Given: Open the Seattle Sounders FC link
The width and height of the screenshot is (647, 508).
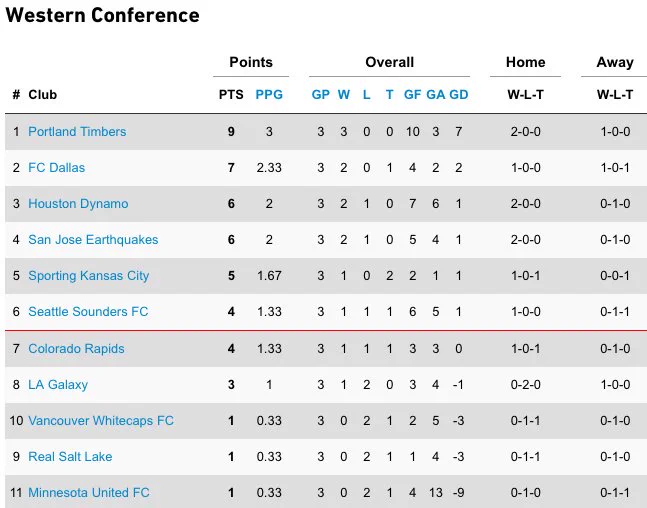Looking at the screenshot, I should pyautogui.click(x=88, y=312).
